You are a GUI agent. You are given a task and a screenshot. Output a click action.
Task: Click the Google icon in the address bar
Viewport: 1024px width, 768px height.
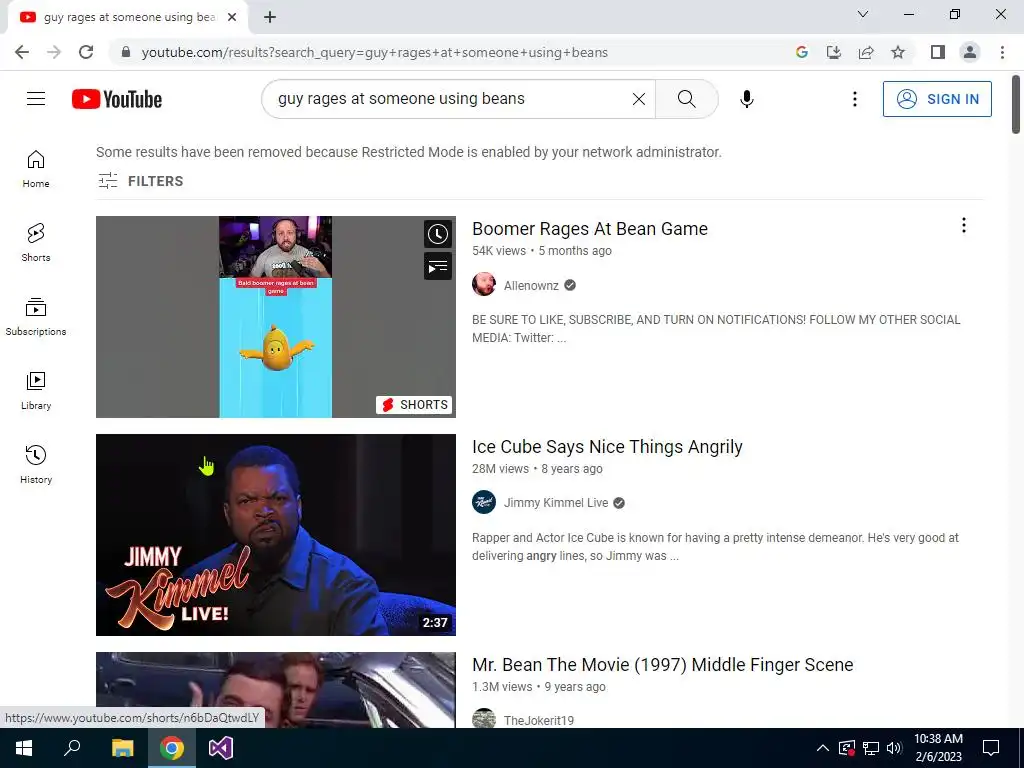pyautogui.click(x=802, y=52)
